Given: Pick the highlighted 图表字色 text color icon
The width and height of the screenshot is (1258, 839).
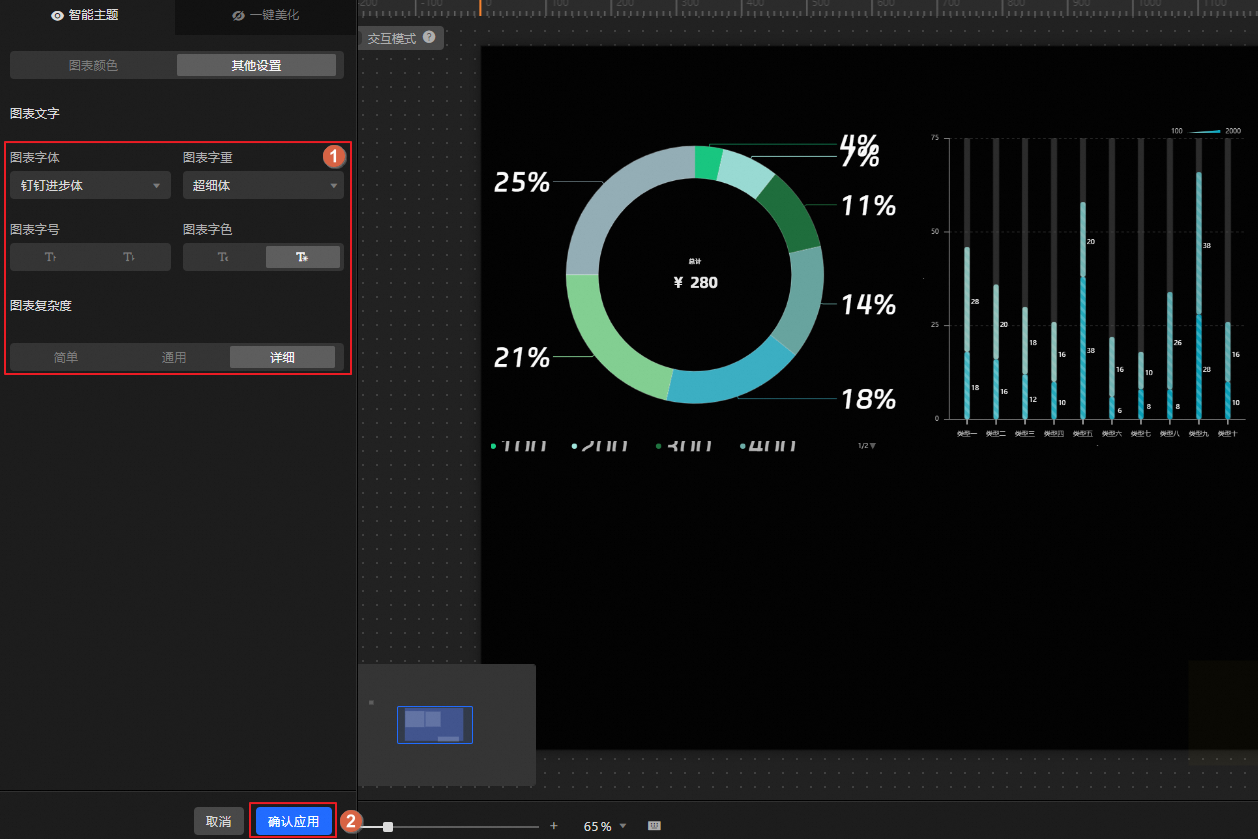Looking at the screenshot, I should [303, 257].
